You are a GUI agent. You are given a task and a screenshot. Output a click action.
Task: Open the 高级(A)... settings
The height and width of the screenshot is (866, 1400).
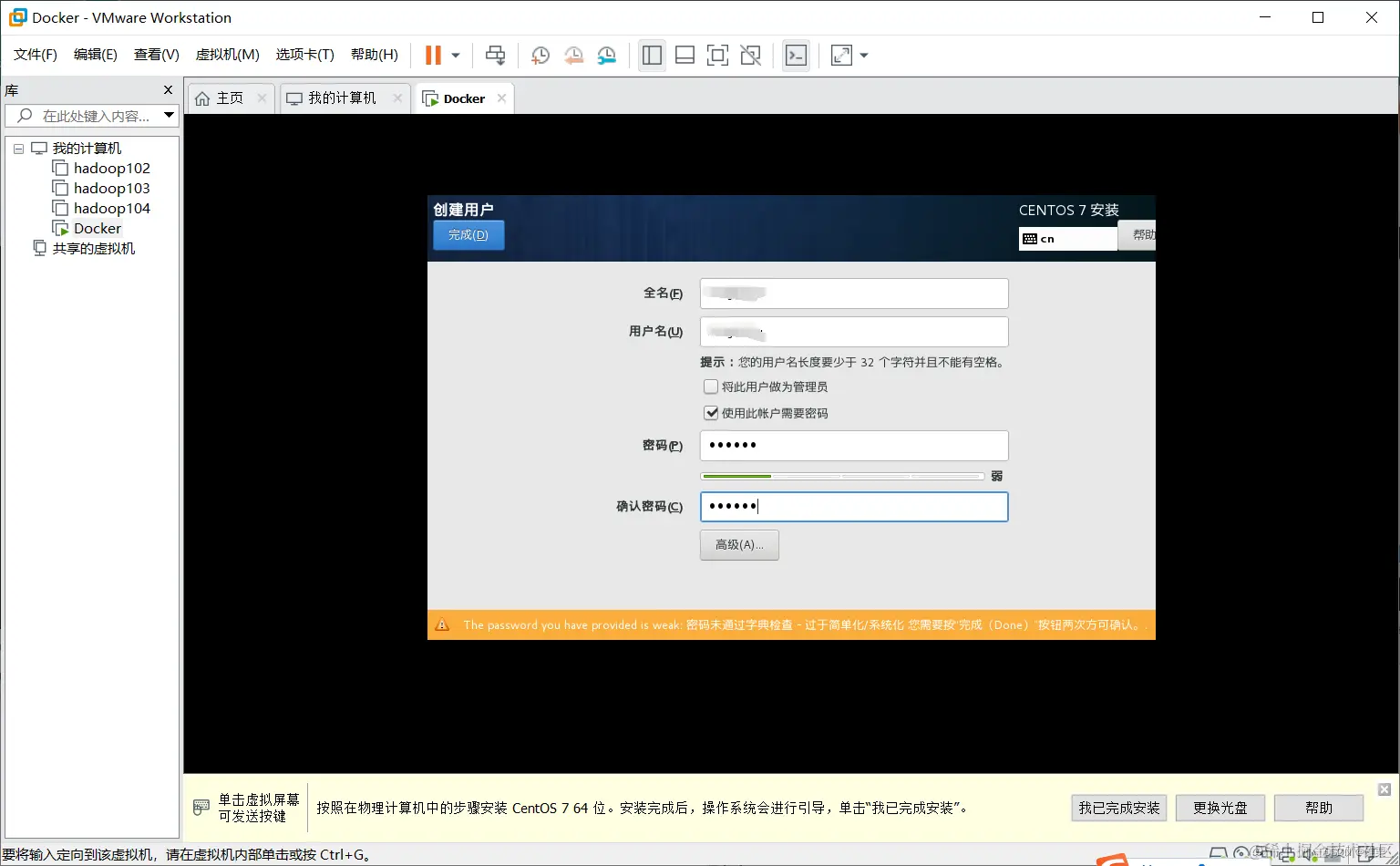739,545
